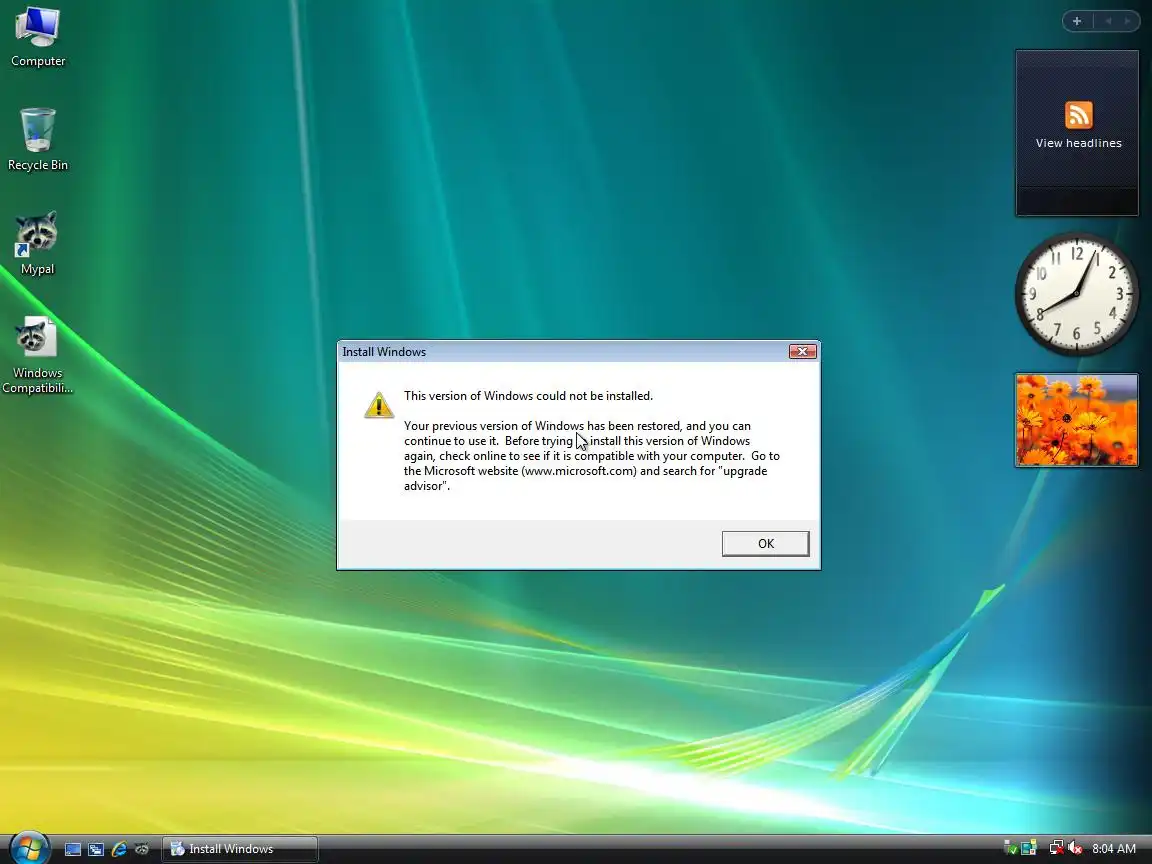This screenshot has width=1152, height=864.
Task: Click the sidebar next page arrow
Action: point(1126,21)
